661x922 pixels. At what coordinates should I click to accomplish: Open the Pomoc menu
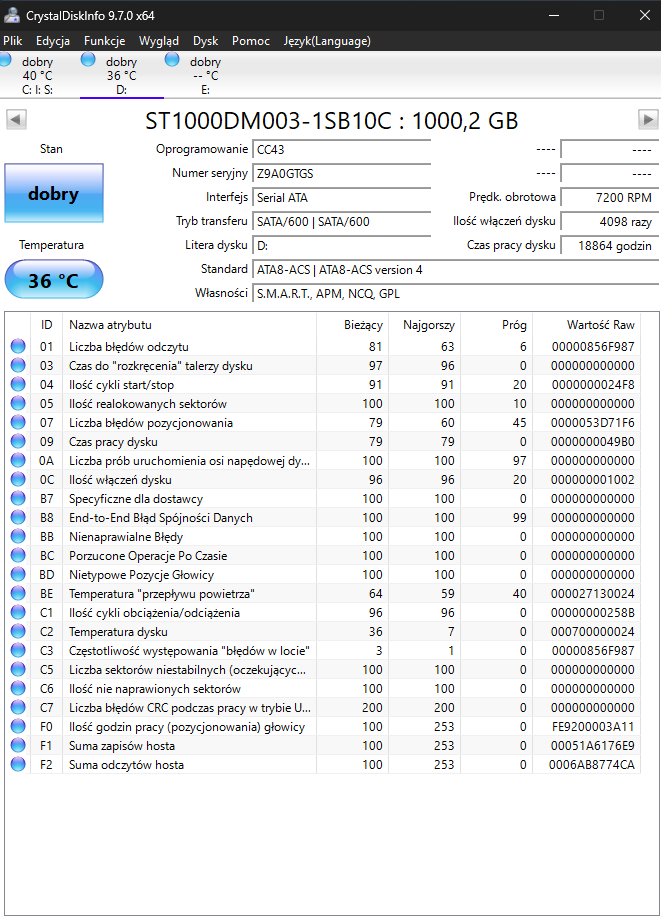pyautogui.click(x=251, y=41)
